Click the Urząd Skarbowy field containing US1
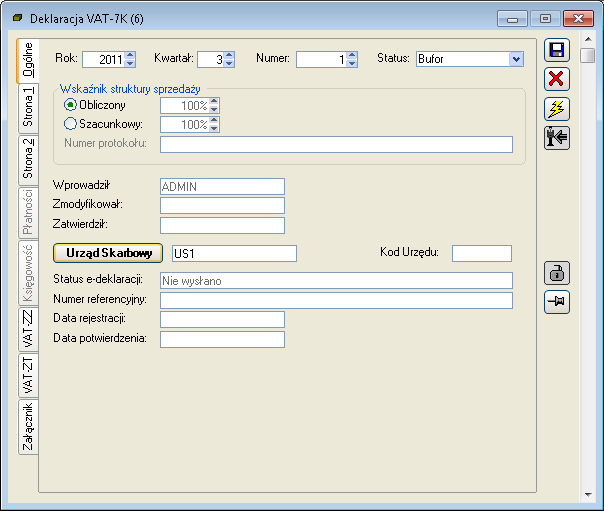The width and height of the screenshot is (604, 511). point(234,253)
